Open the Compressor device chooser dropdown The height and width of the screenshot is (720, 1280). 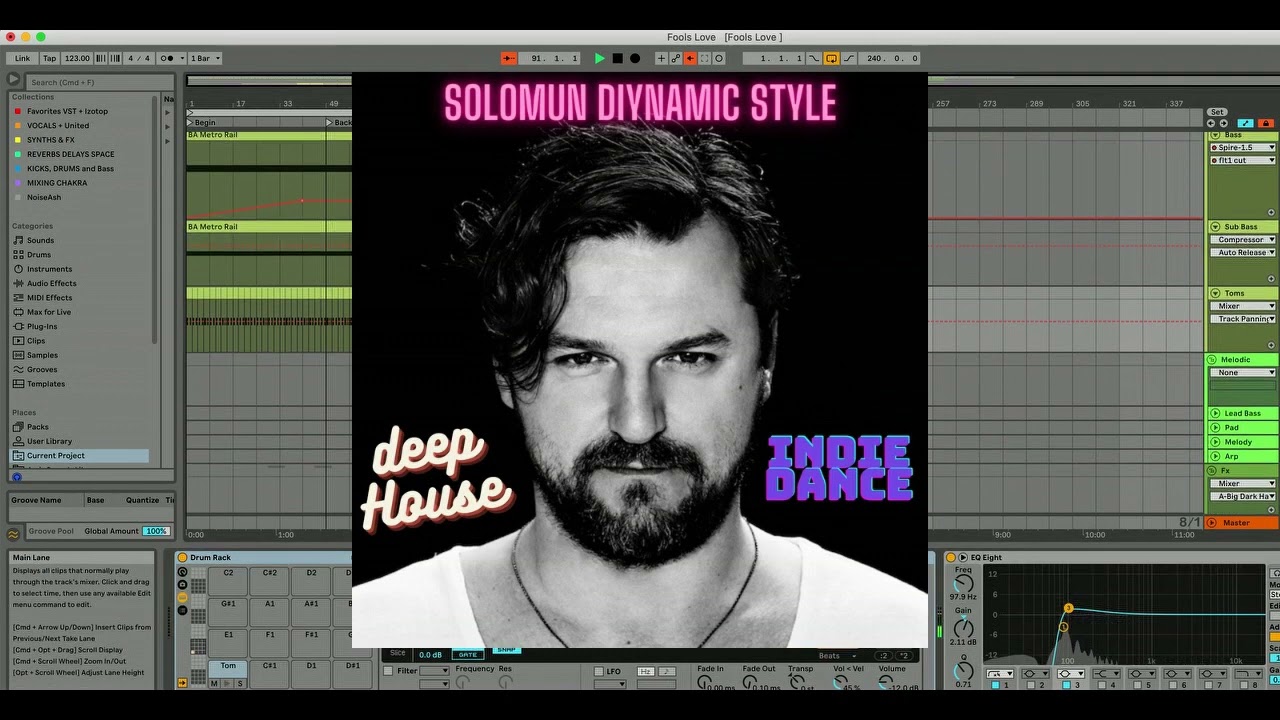1243,240
